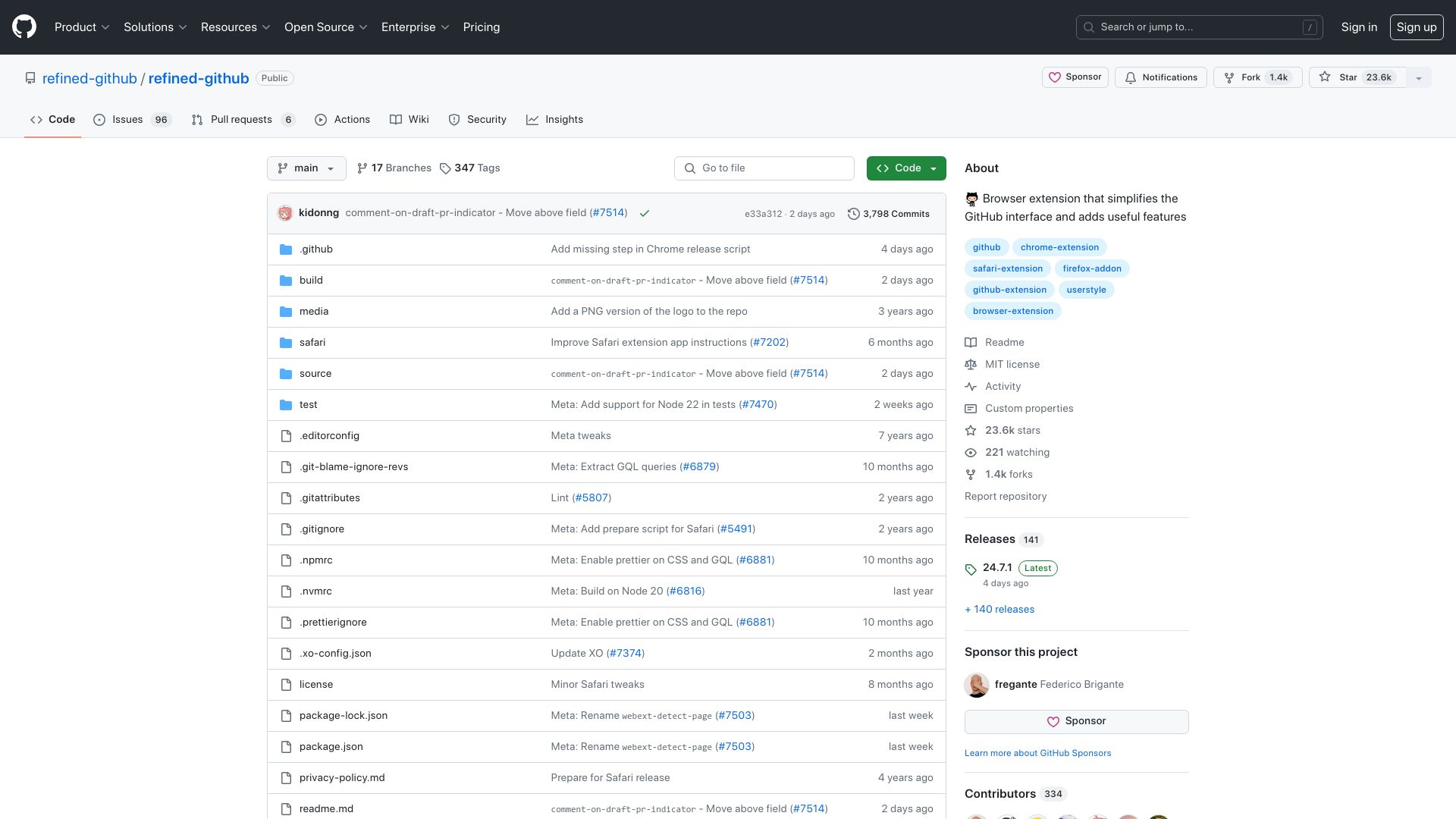Click the eye icon beside 221 watching

click(x=971, y=453)
